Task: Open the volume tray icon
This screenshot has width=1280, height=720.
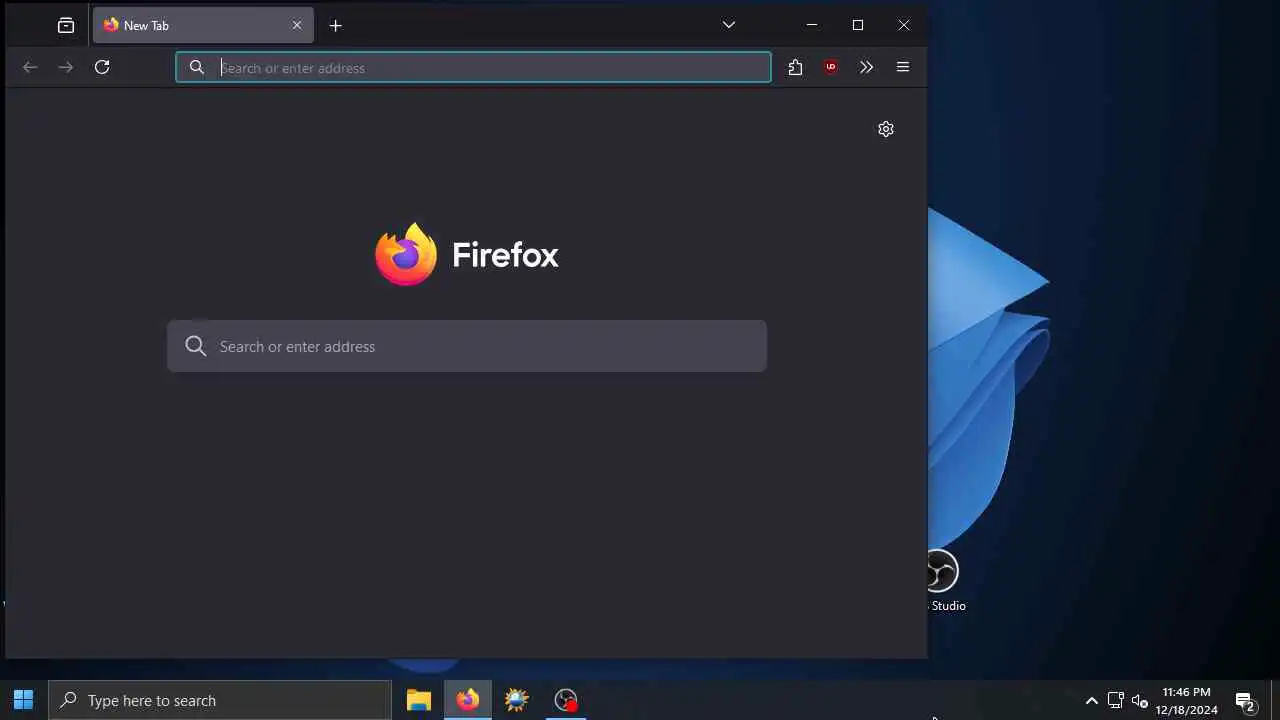Action: pos(1140,701)
